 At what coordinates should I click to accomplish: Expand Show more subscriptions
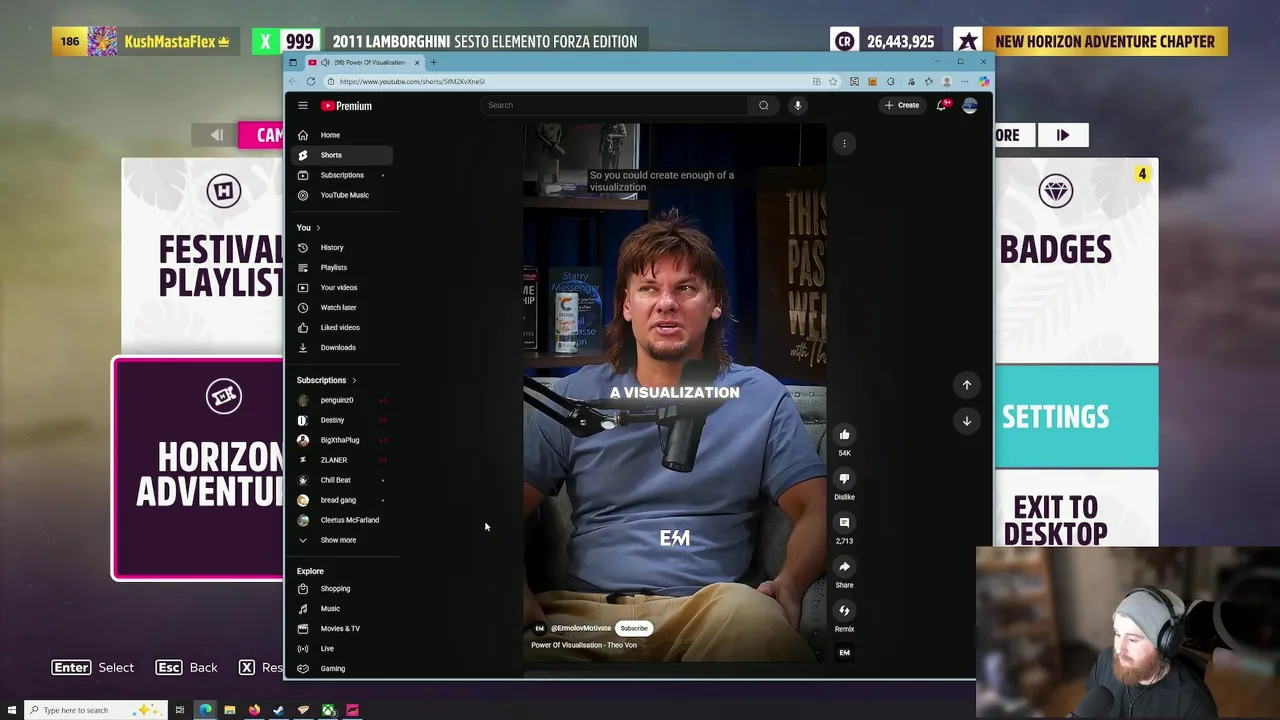[342, 540]
